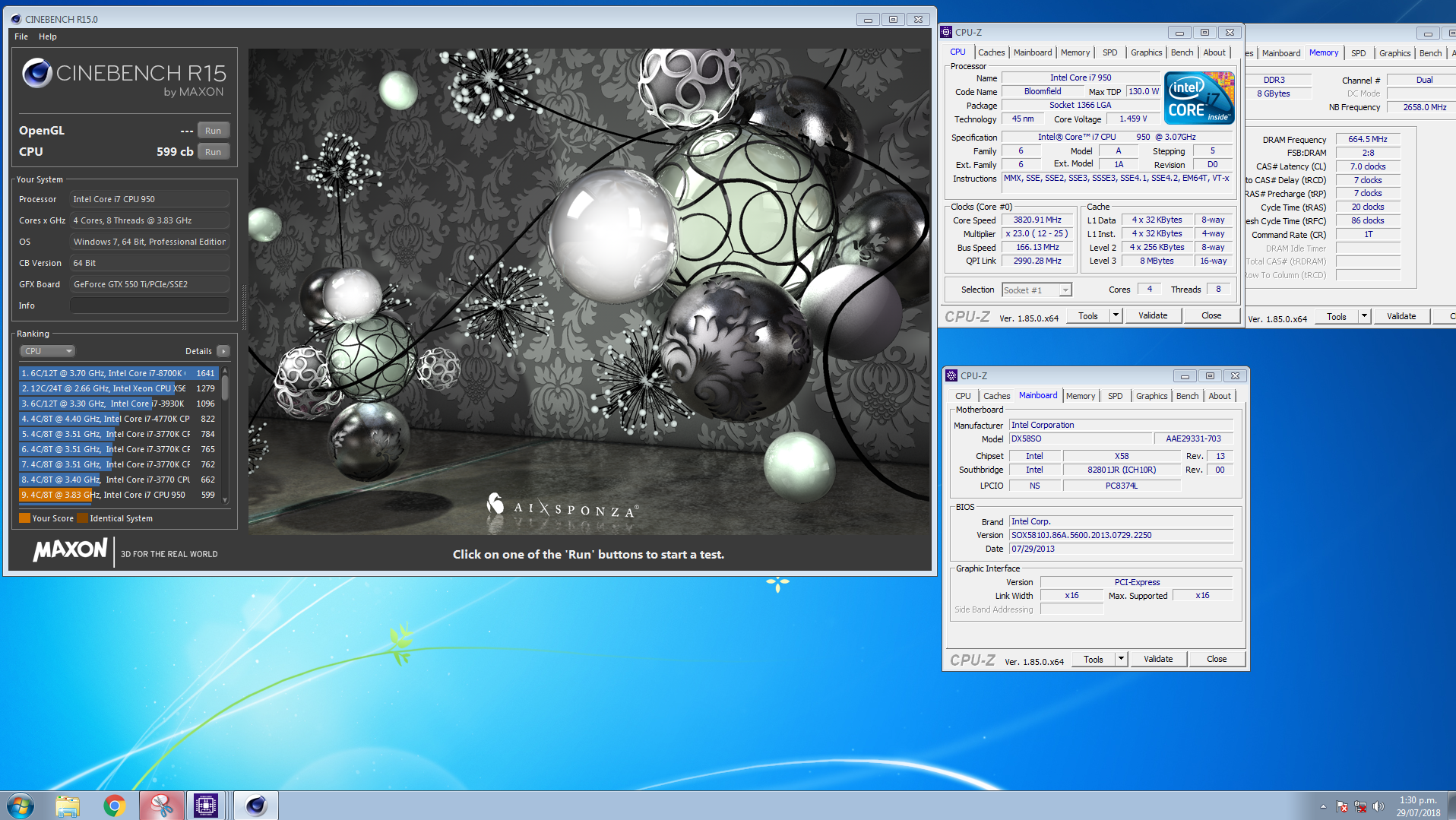The height and width of the screenshot is (820, 1456).
Task: Click Validate in top CPU-Z window
Action: (x=1153, y=316)
